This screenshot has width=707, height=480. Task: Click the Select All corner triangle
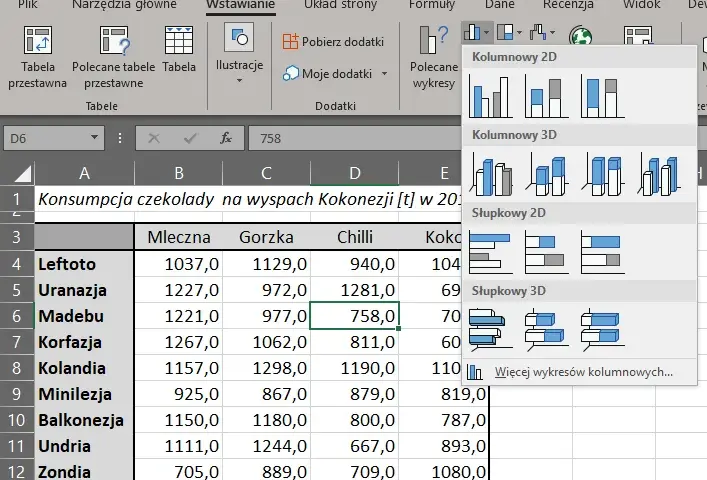(x=22, y=174)
